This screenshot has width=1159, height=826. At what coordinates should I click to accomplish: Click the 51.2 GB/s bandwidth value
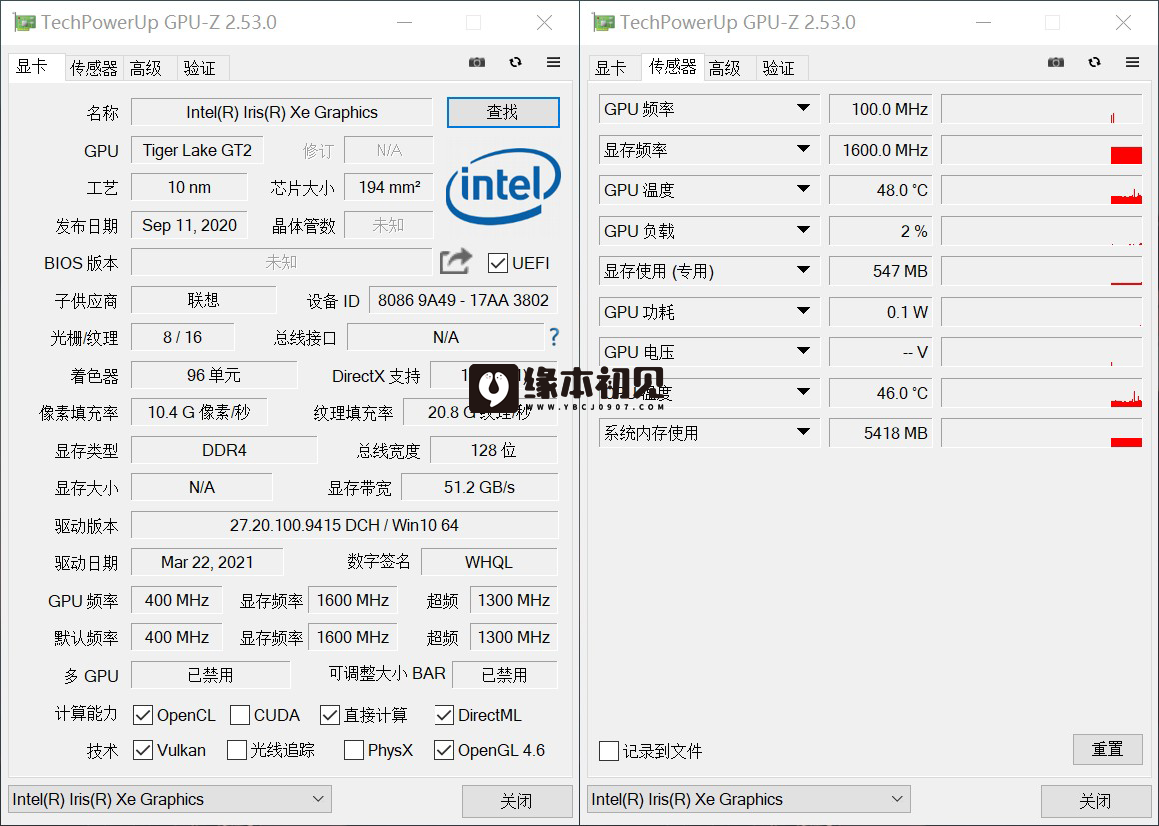pyautogui.click(x=479, y=487)
